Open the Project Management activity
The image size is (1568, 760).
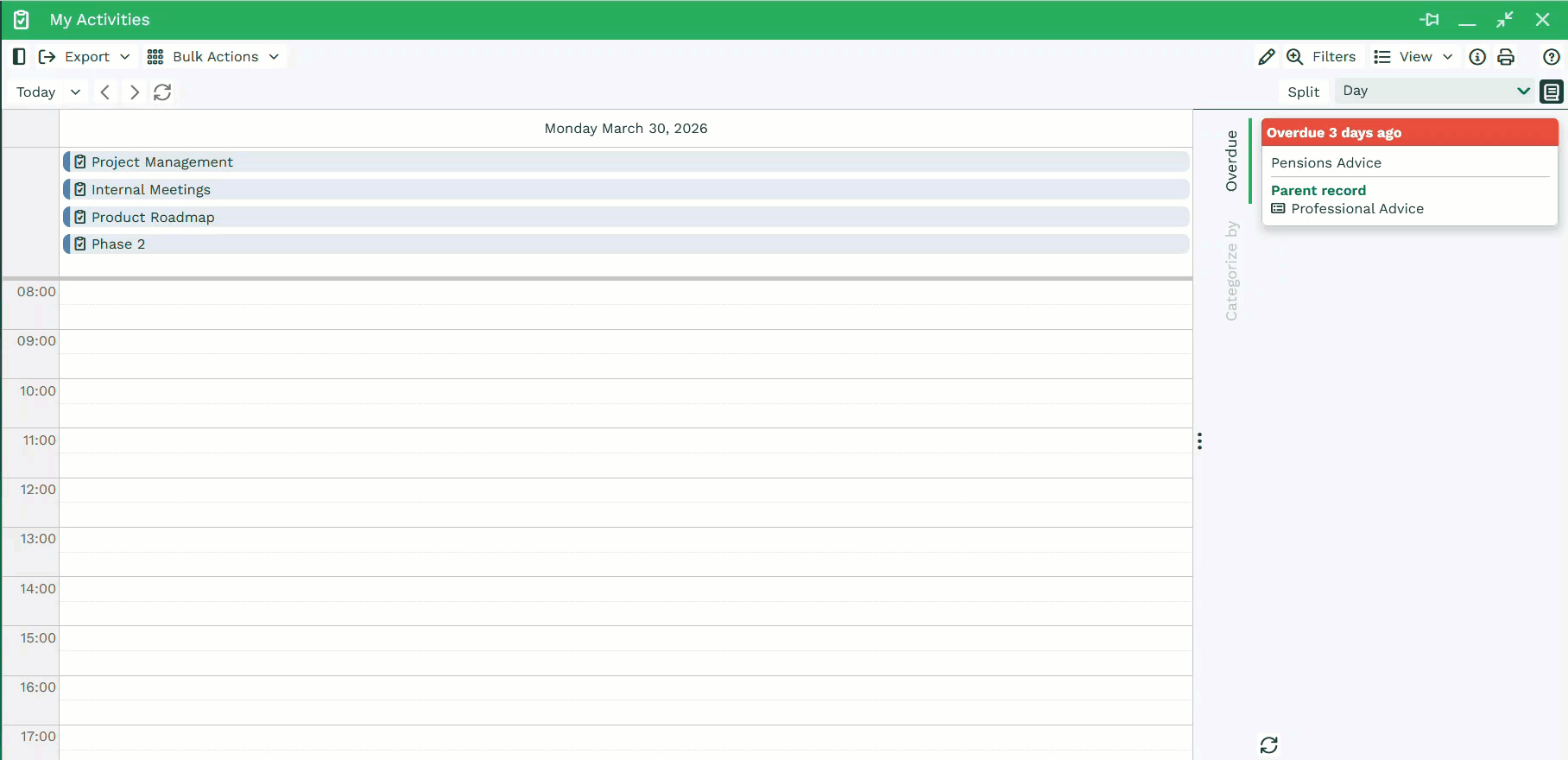[x=162, y=162]
